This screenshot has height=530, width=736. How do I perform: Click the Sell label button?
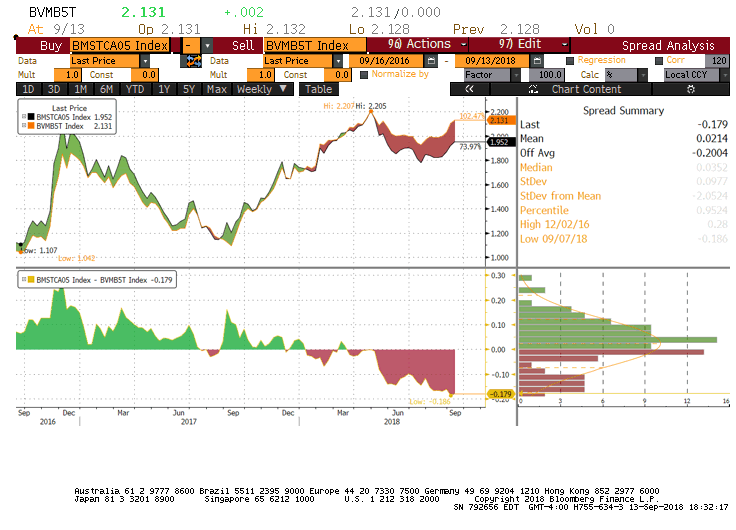[x=243, y=46]
